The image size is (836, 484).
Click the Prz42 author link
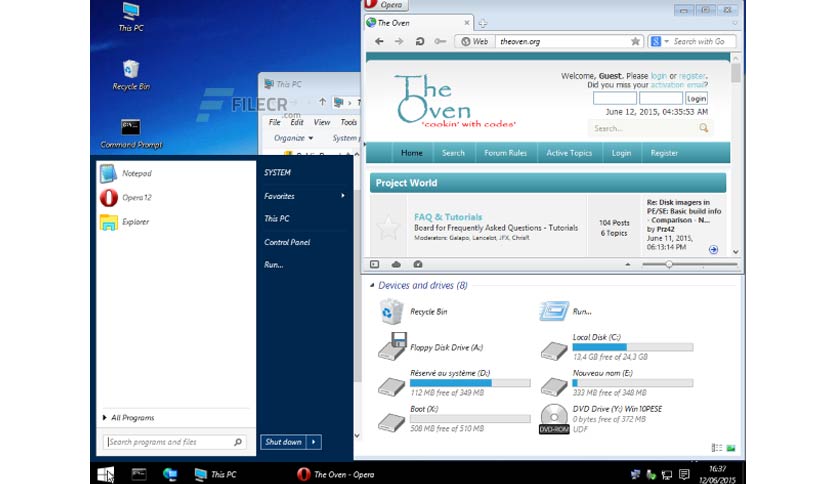[665, 229]
